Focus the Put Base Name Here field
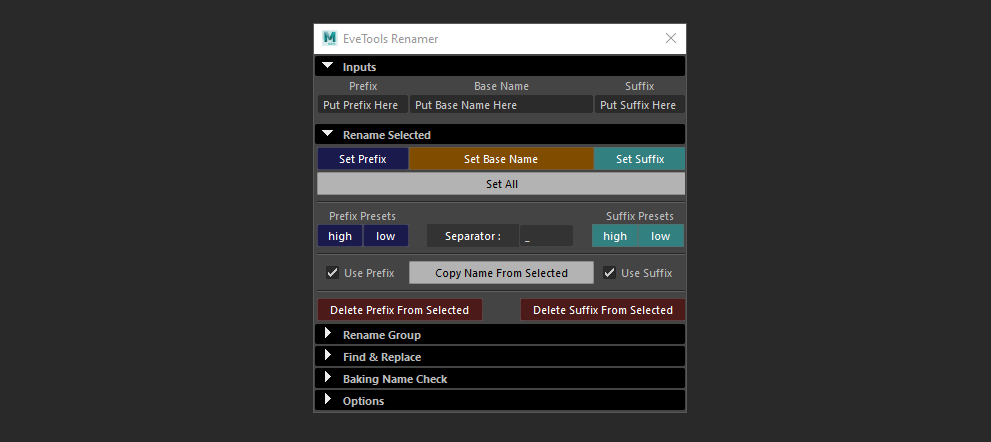 coord(501,105)
